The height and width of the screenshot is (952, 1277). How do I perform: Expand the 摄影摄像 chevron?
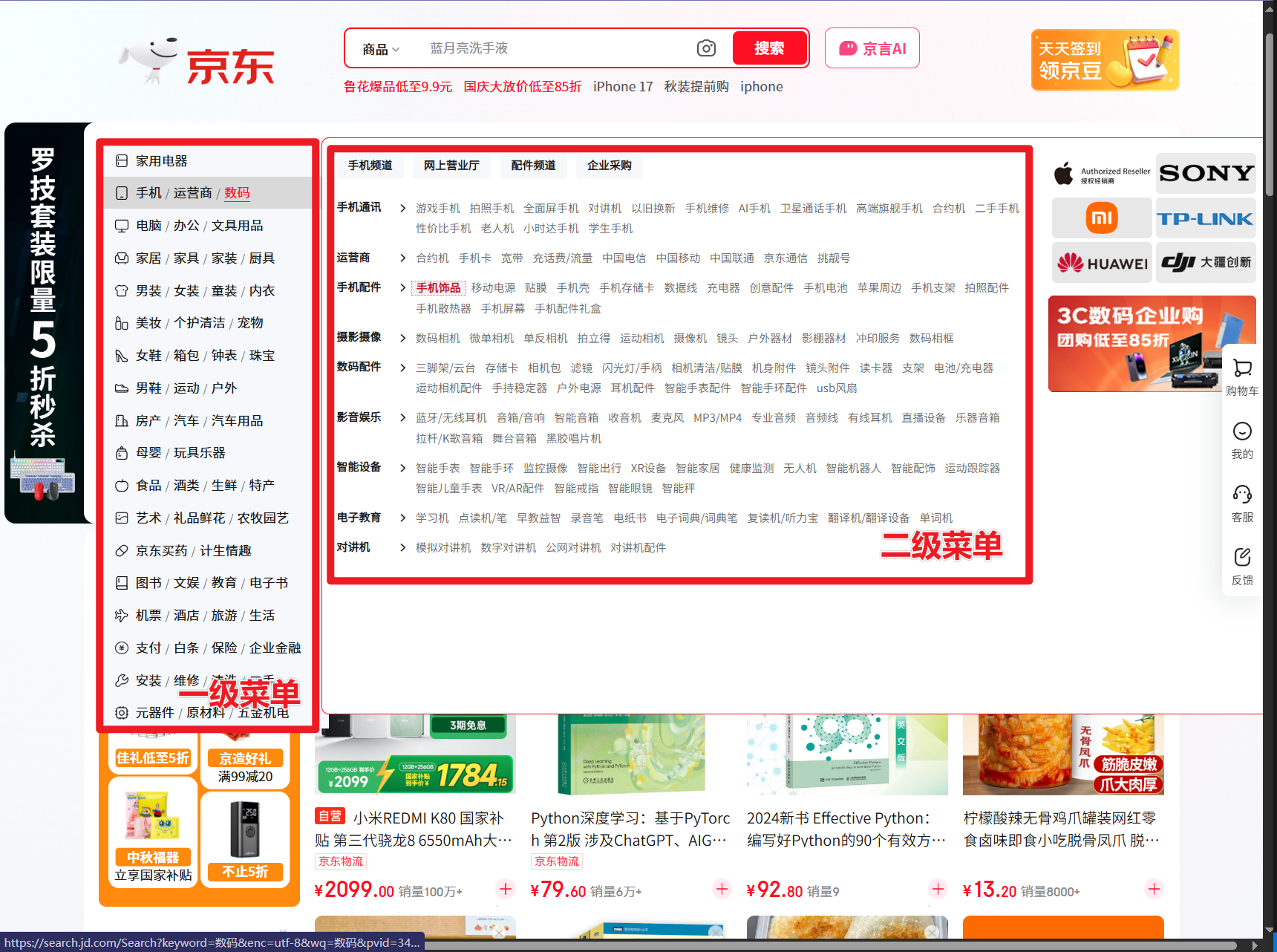402,338
